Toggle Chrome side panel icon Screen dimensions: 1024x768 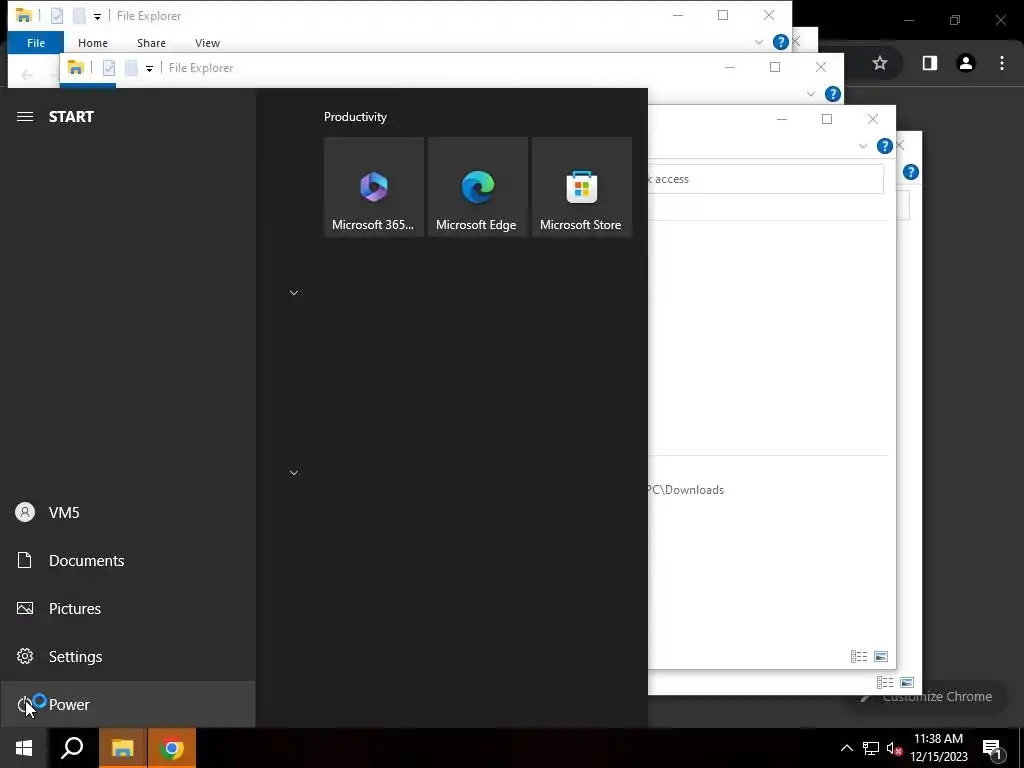(929, 63)
